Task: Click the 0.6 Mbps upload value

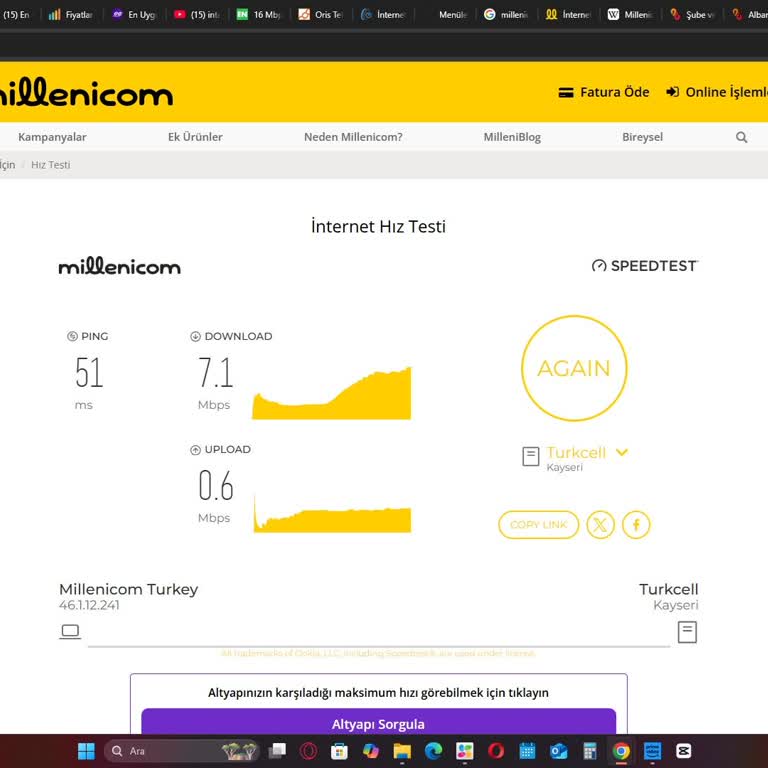Action: [x=216, y=485]
